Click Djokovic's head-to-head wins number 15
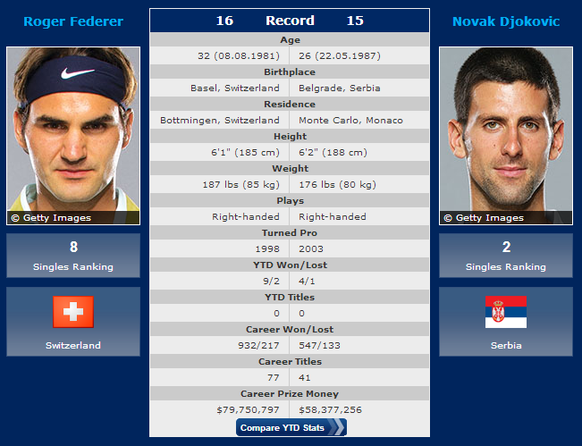This screenshot has width=582, height=446. coord(355,20)
